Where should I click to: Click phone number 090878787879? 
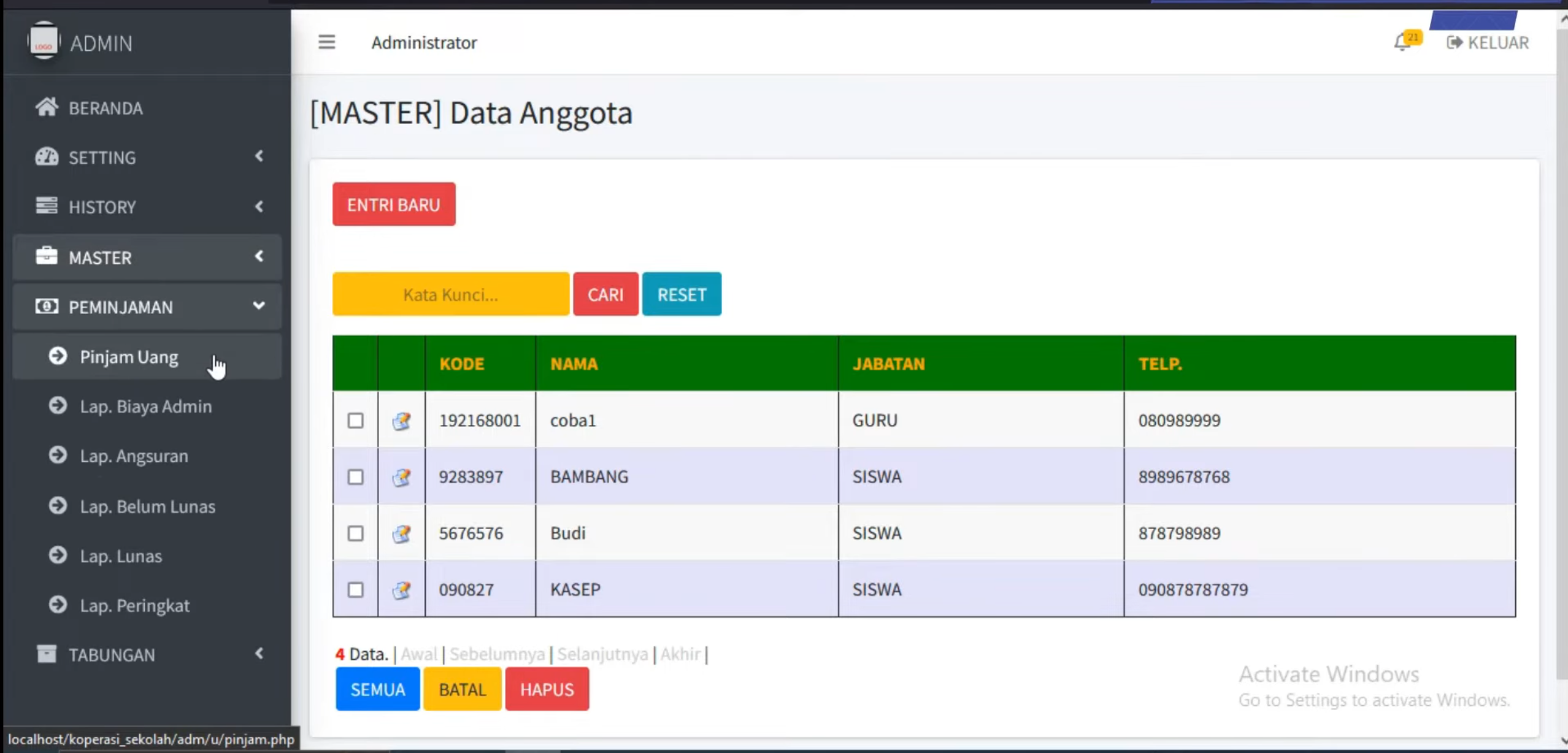coord(1193,590)
